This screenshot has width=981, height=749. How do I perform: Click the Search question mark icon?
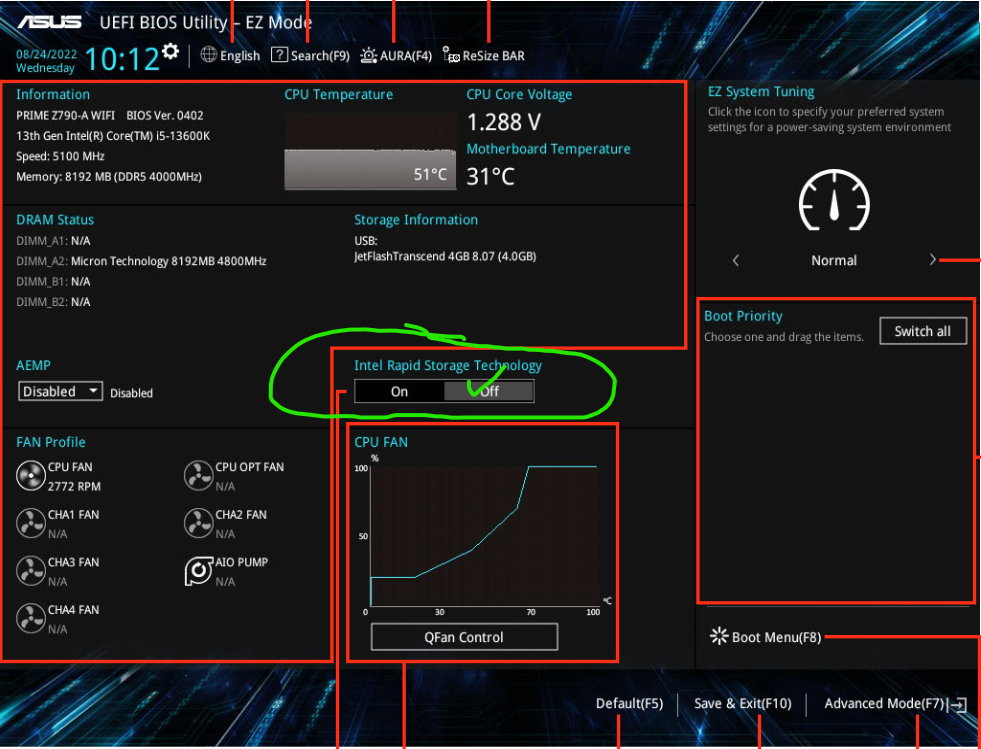point(279,54)
